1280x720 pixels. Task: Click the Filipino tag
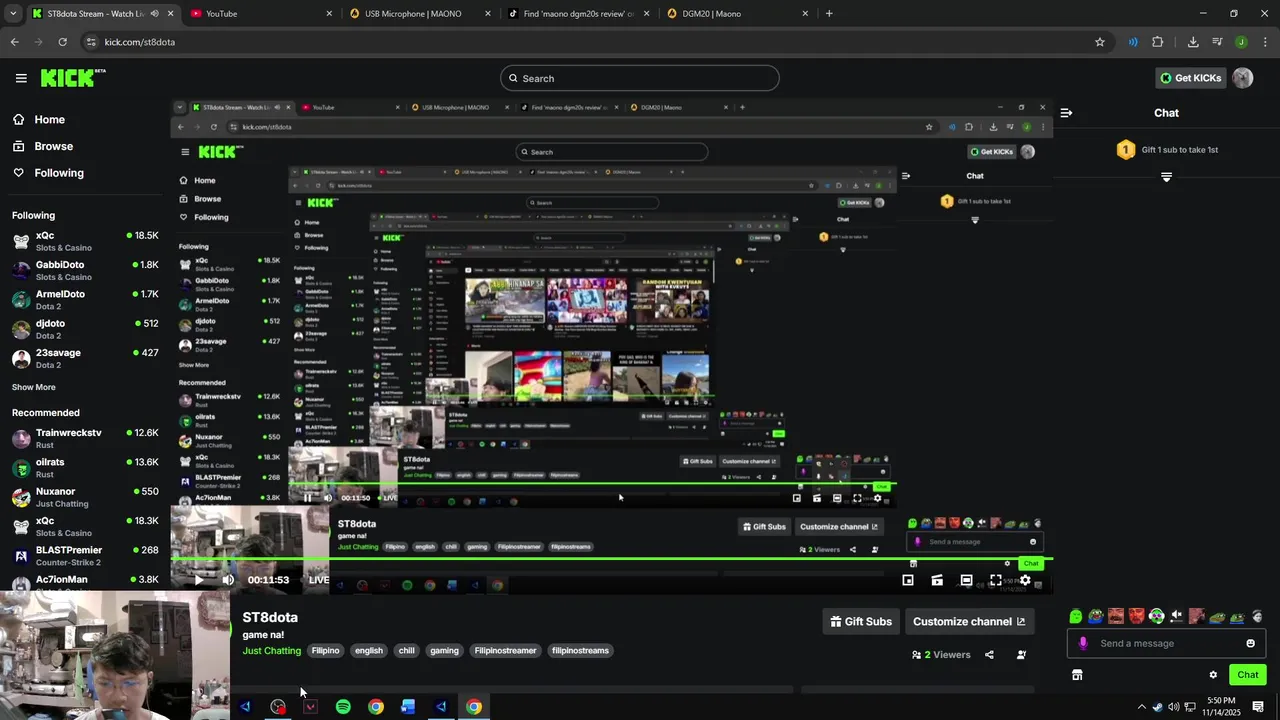pos(325,651)
